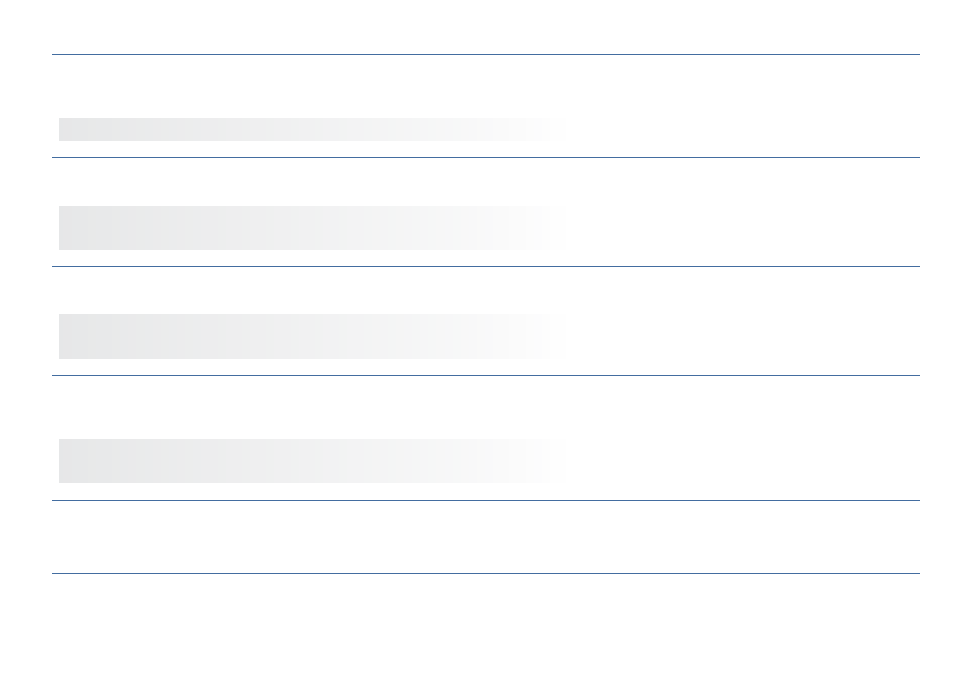The height and width of the screenshot is (674, 954).
Task: Click the blue divider below the thin bar
Action: pos(486,158)
